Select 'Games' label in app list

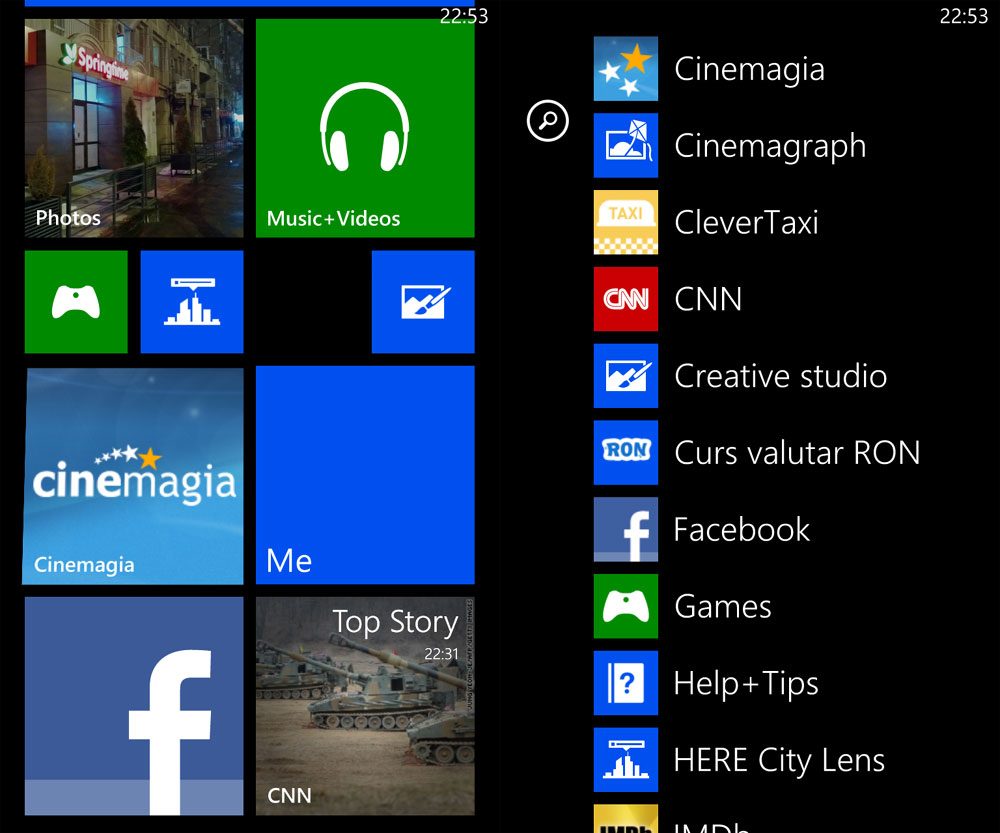tap(723, 607)
